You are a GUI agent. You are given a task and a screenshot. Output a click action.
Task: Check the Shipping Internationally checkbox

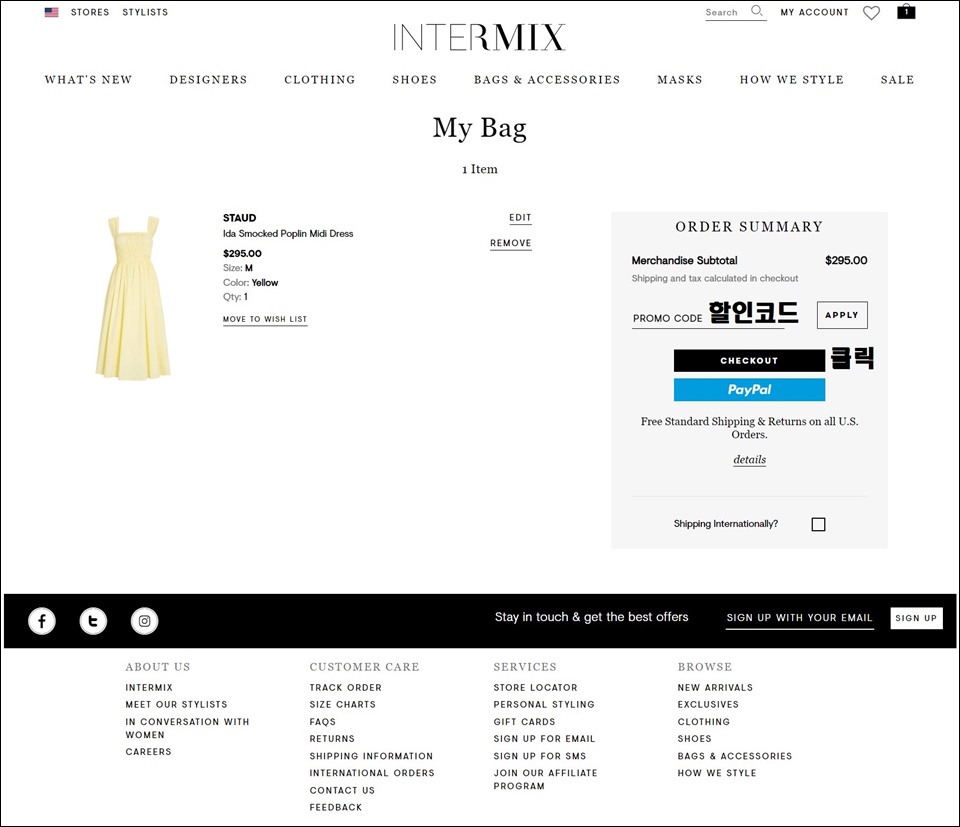[818, 525]
